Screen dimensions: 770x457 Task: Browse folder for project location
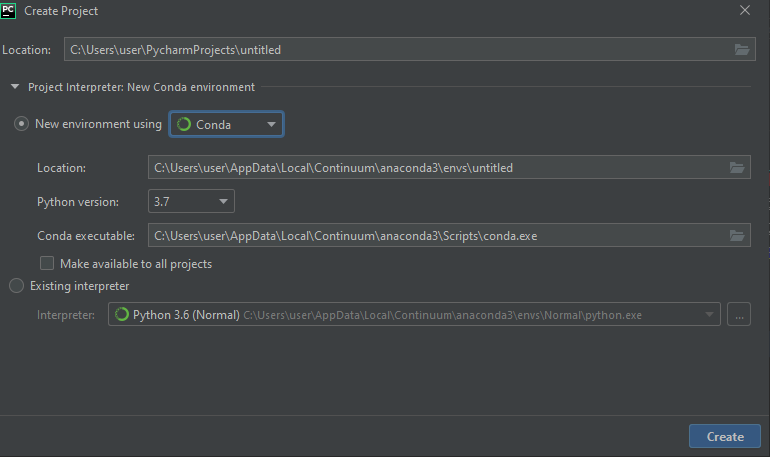[x=741, y=49]
